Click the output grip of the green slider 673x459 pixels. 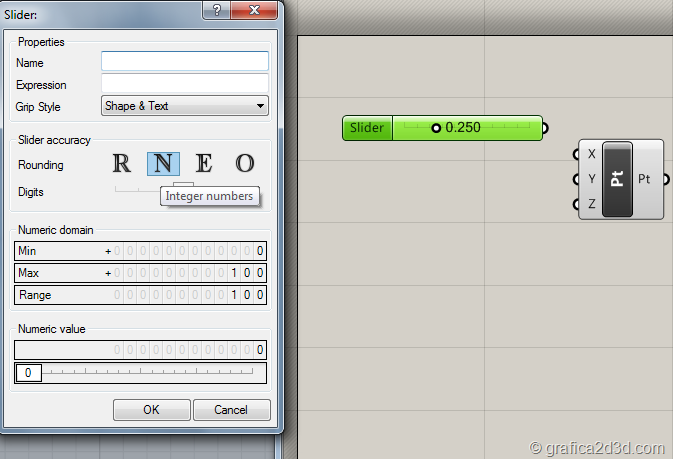coord(544,128)
